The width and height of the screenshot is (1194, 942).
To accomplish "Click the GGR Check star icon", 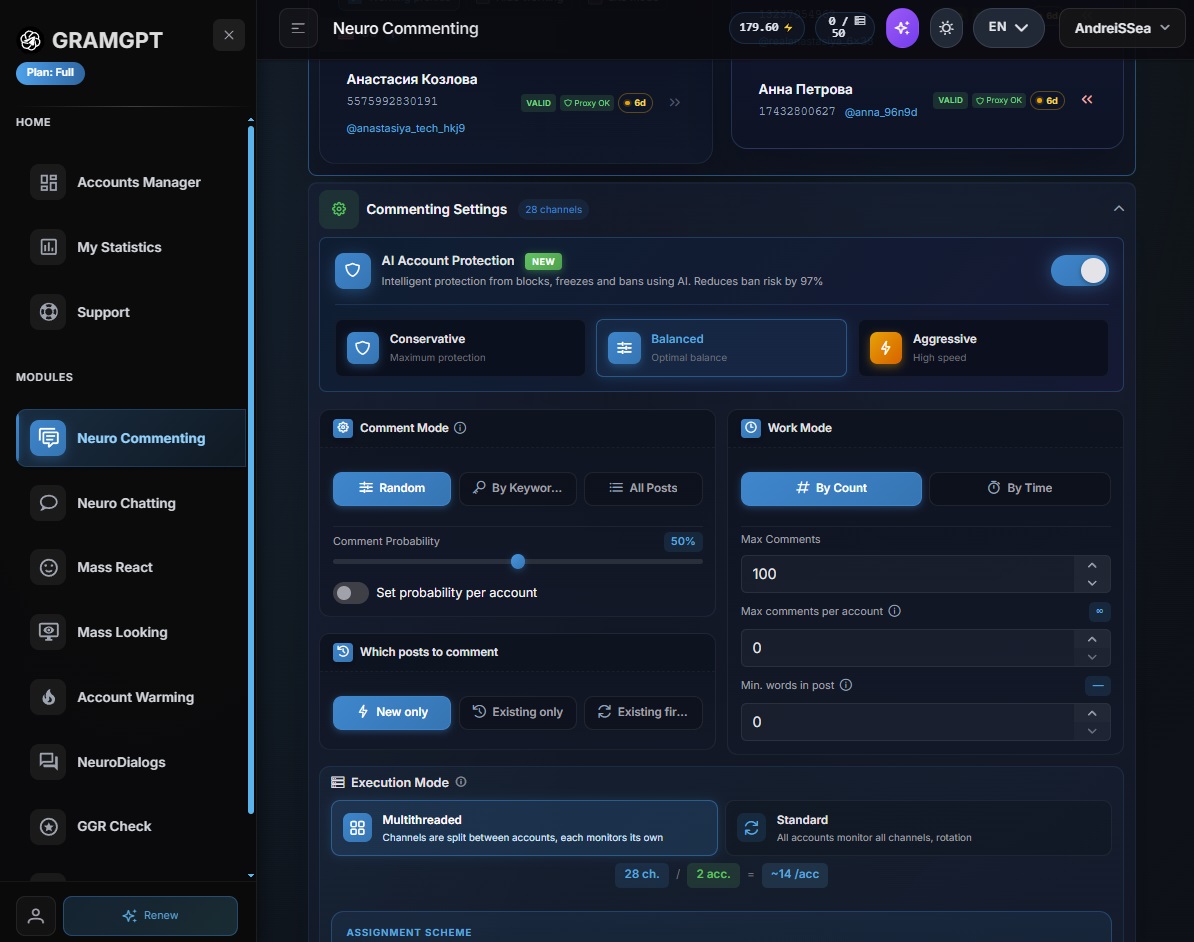I will [49, 826].
